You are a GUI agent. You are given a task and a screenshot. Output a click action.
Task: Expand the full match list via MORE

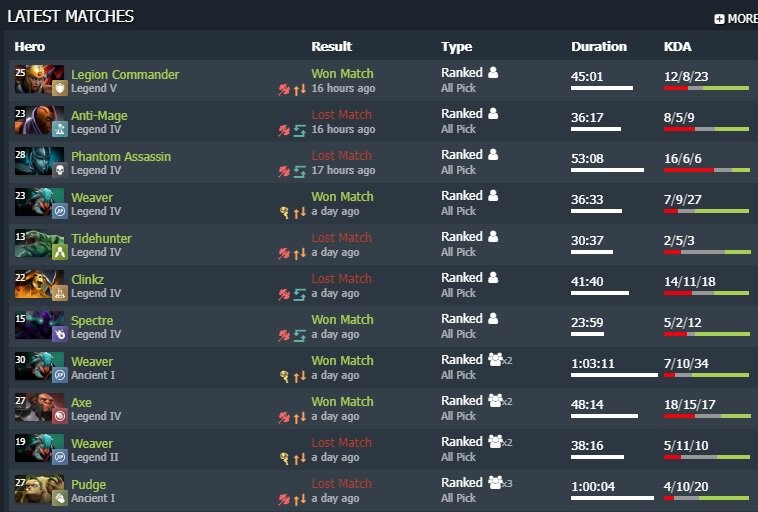pyautogui.click(x=735, y=18)
